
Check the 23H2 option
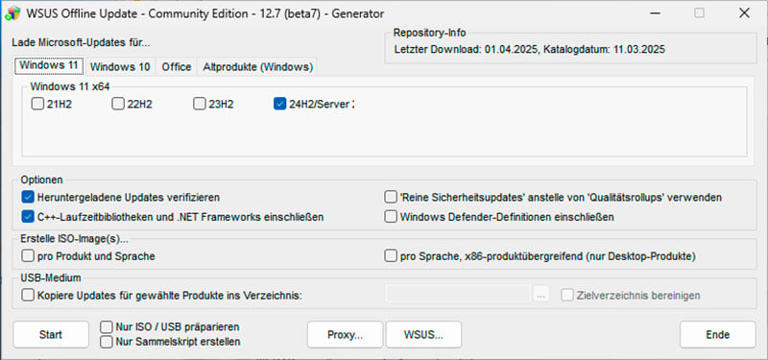click(199, 104)
